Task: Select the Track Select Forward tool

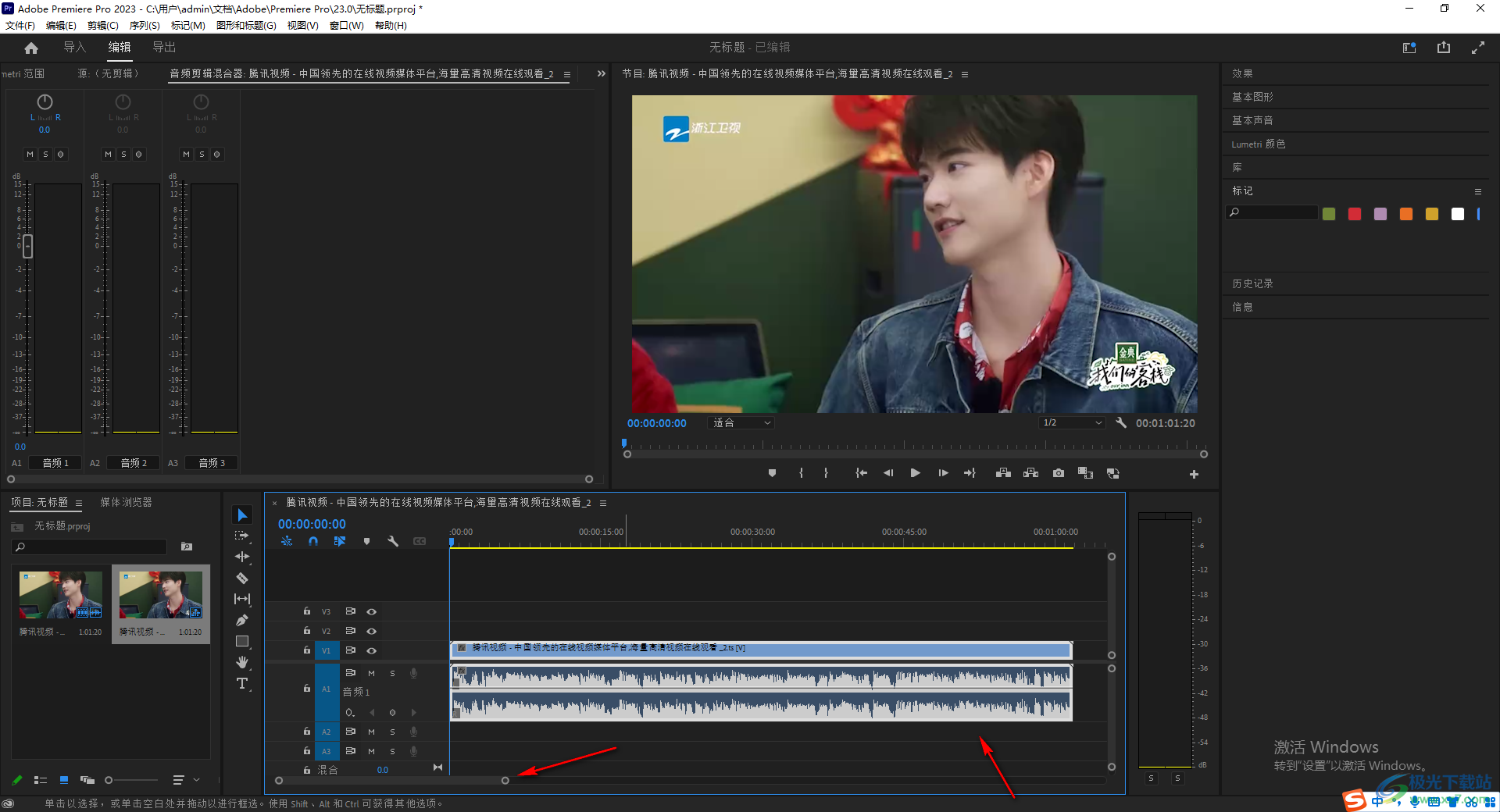Action: [x=242, y=536]
